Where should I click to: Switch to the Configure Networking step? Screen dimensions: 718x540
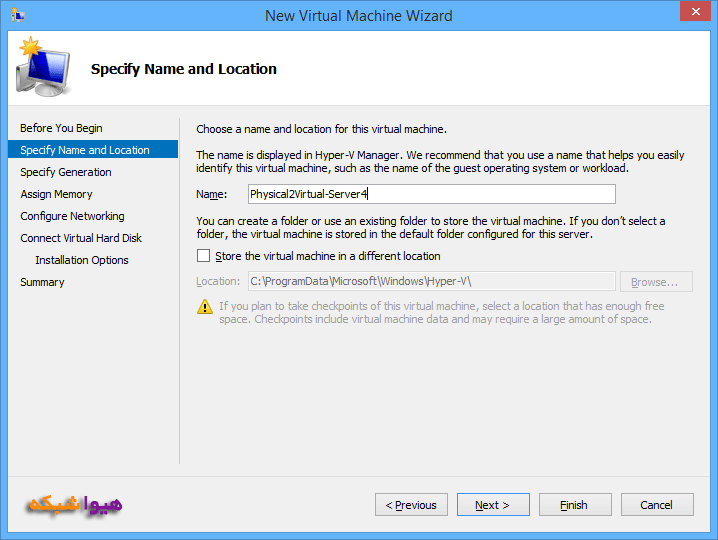click(72, 216)
